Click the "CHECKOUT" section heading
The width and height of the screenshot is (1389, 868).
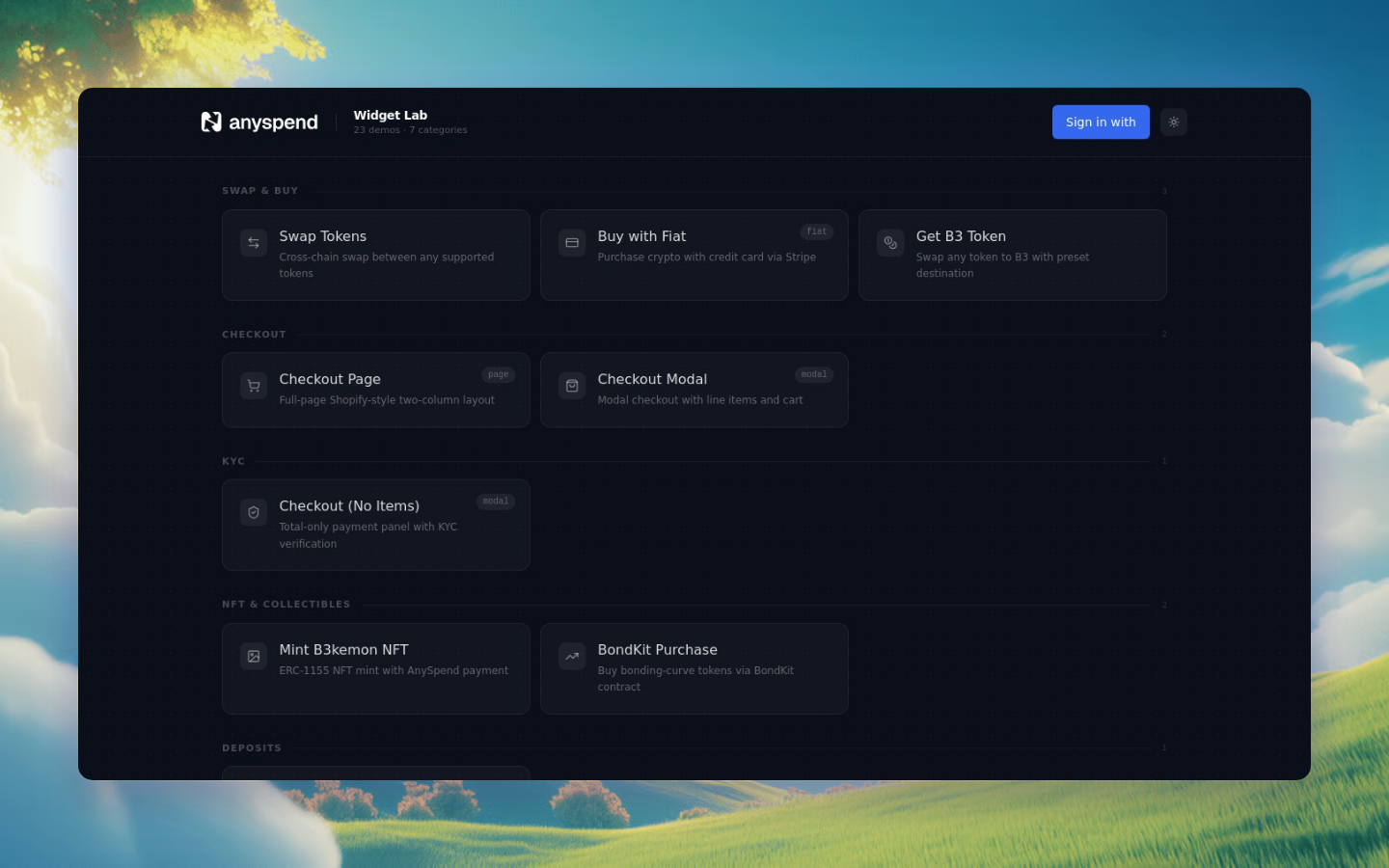254,335
